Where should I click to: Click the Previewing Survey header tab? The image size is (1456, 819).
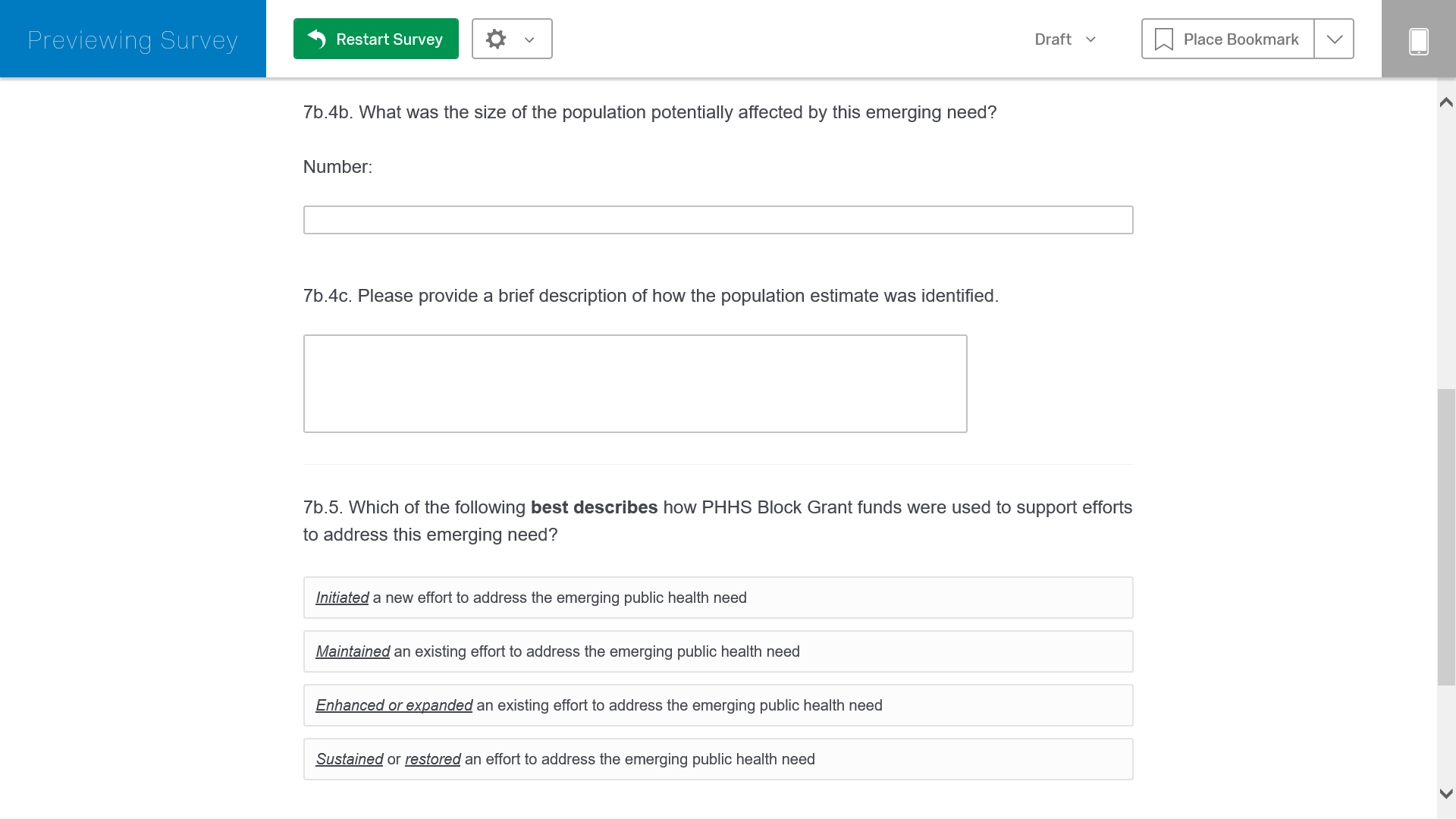pyautogui.click(x=133, y=39)
